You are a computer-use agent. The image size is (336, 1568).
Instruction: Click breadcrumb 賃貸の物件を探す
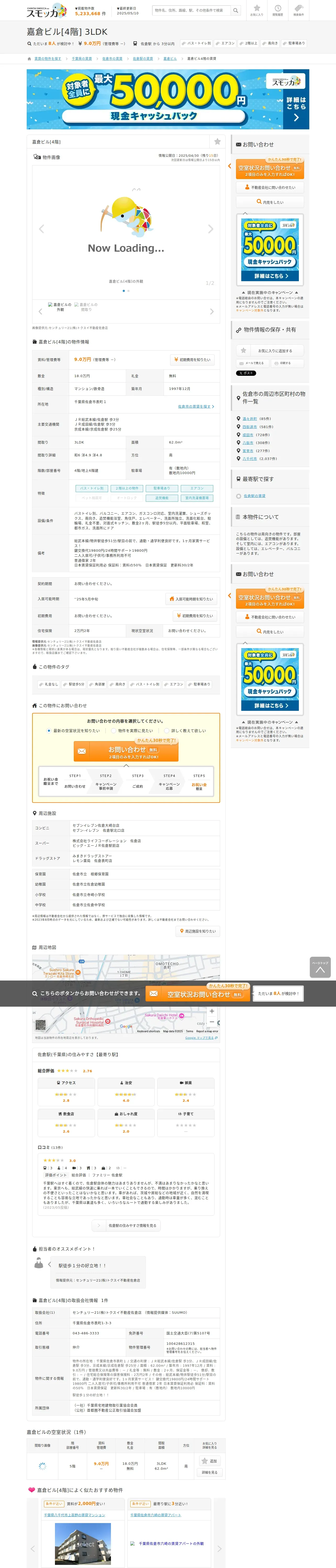click(48, 59)
